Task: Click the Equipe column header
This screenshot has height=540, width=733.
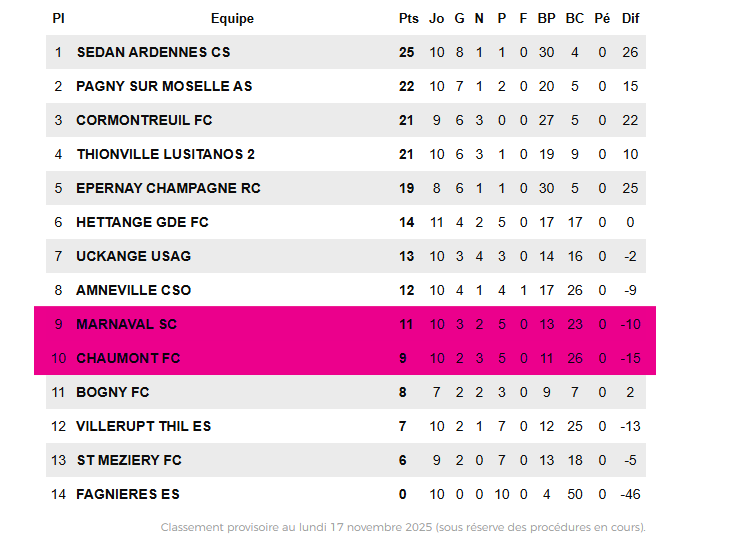Action: (x=232, y=18)
